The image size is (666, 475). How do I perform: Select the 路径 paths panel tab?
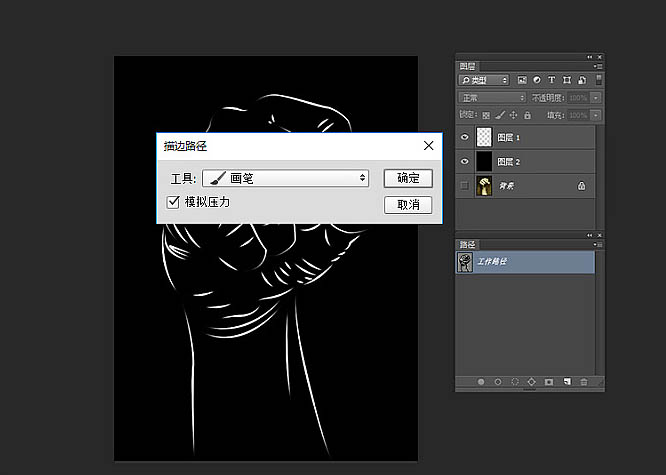click(x=468, y=243)
